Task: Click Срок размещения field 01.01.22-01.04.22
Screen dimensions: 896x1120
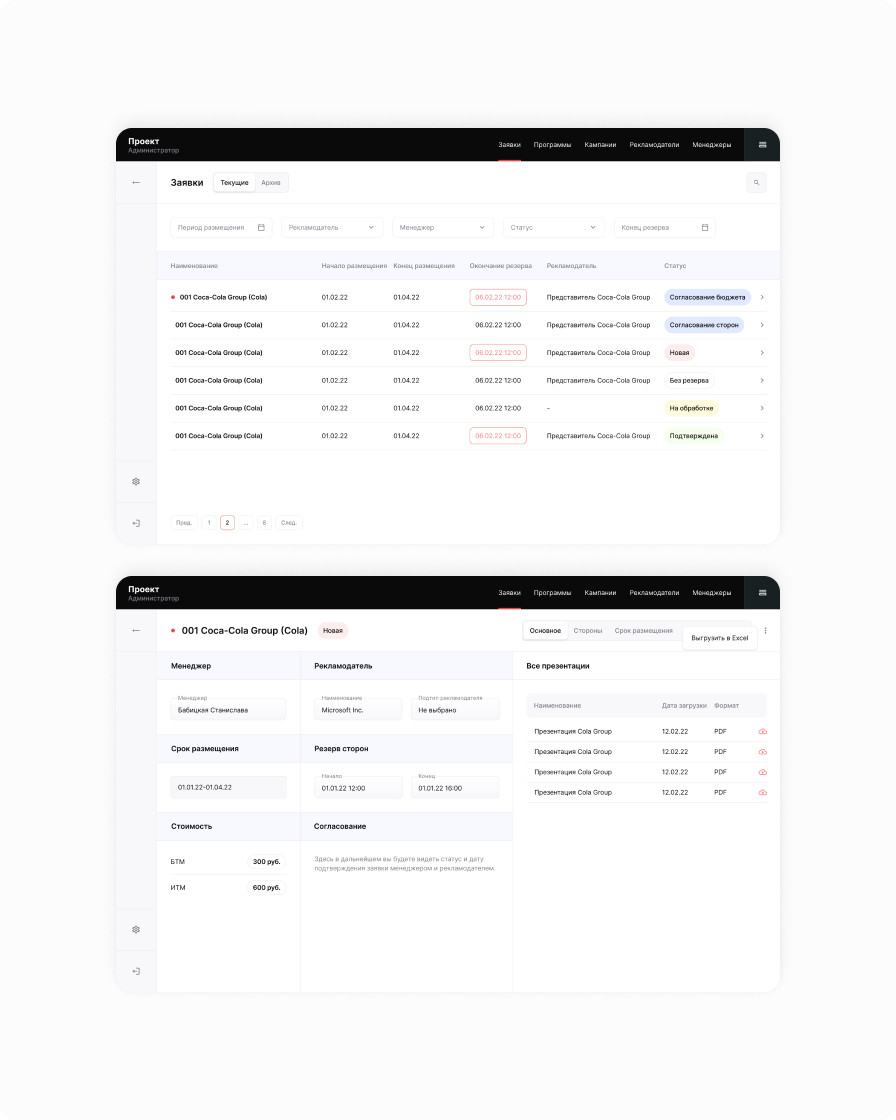Action: click(x=229, y=787)
